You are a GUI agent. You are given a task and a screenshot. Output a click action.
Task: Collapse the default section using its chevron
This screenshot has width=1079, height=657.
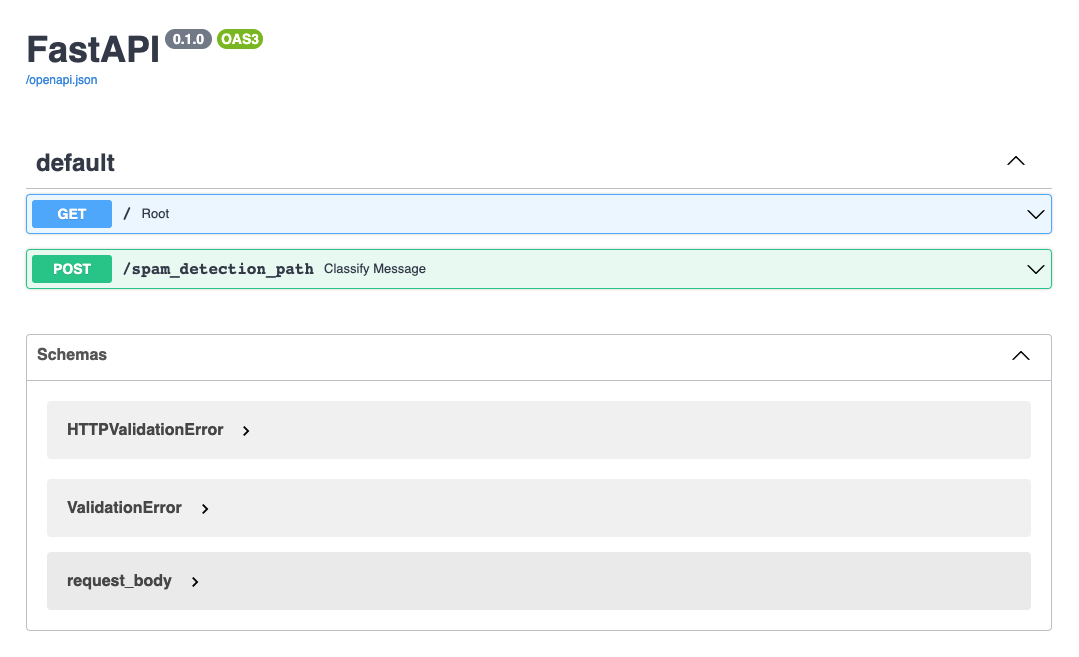(1015, 161)
